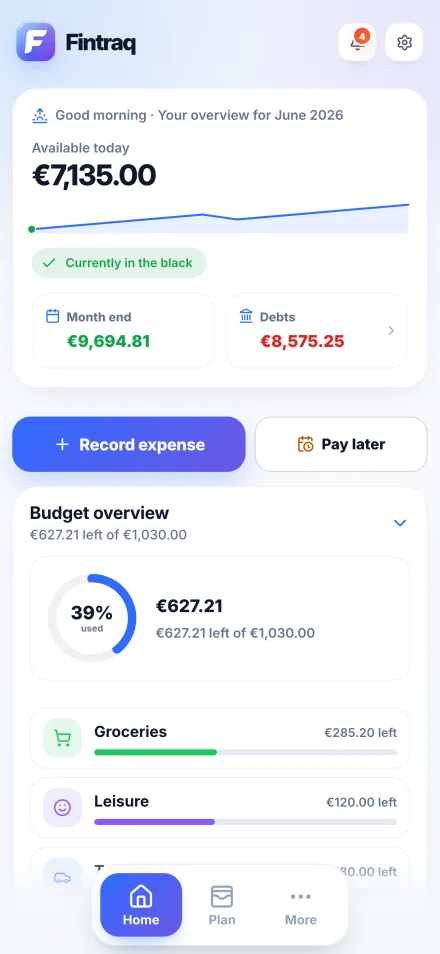
Task: Tap the Record expense button
Action: pyautogui.click(x=129, y=444)
